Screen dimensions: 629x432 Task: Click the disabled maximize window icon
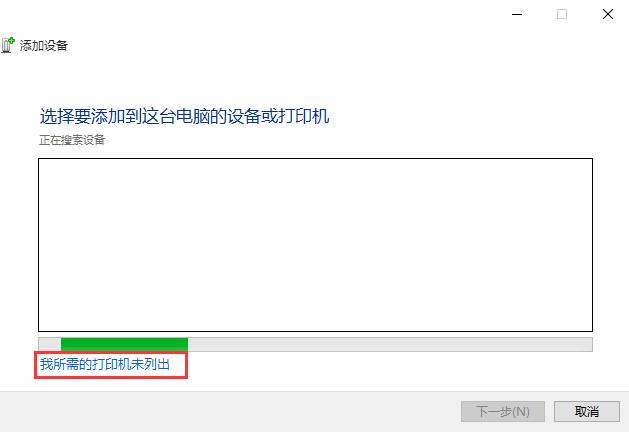coord(562,14)
